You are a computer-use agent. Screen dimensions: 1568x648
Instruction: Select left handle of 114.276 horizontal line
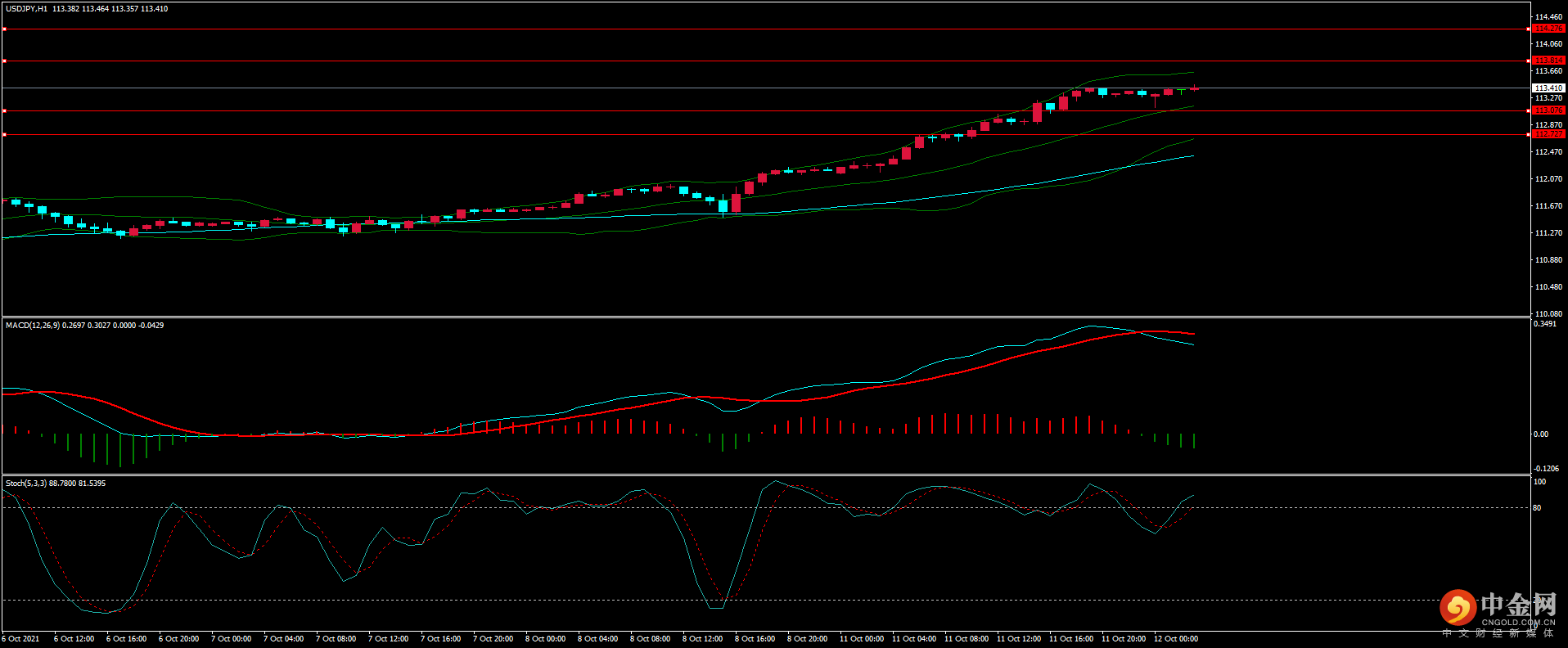pyautogui.click(x=4, y=29)
